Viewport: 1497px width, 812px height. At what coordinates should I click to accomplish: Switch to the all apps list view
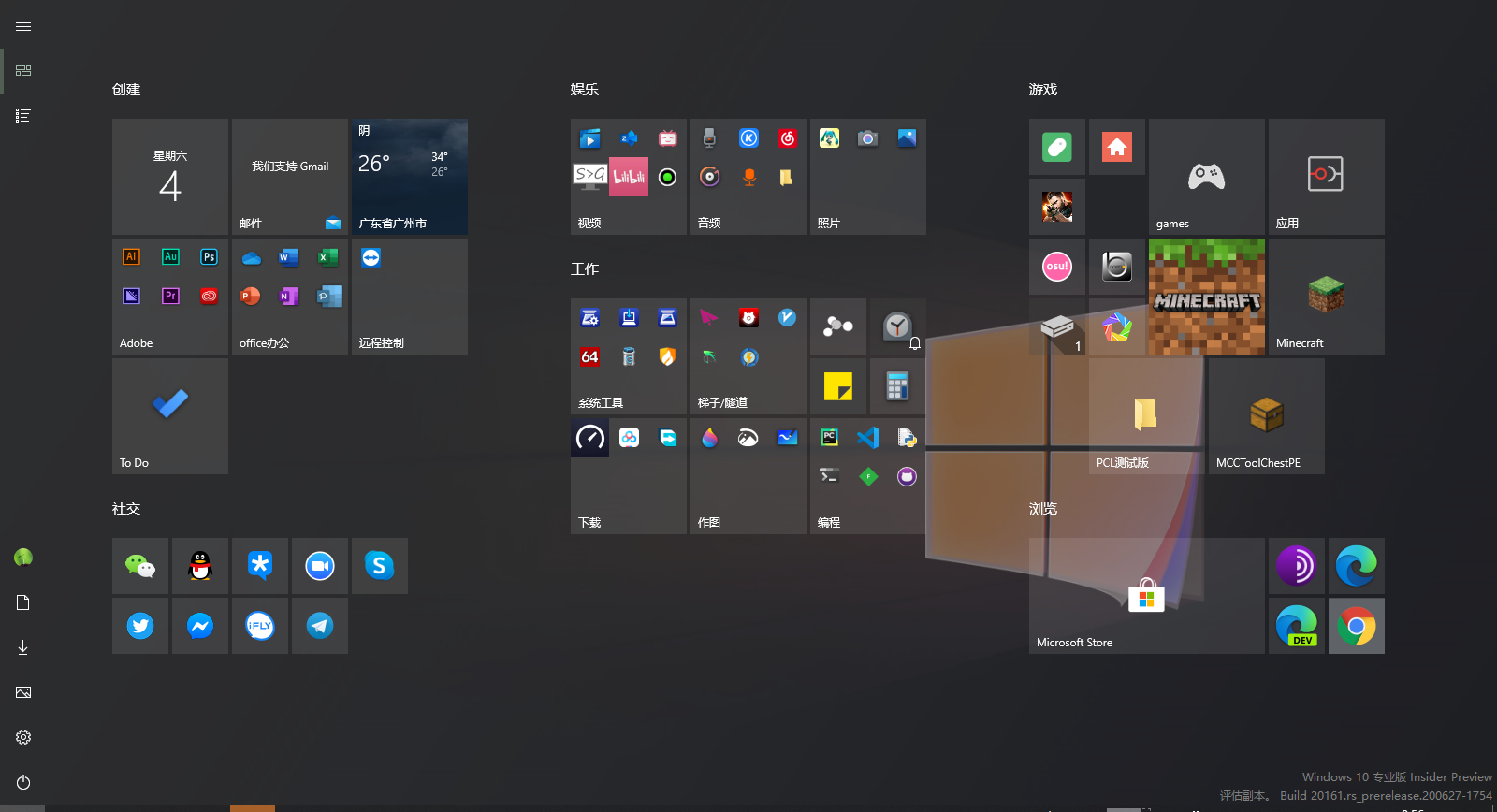[23, 116]
